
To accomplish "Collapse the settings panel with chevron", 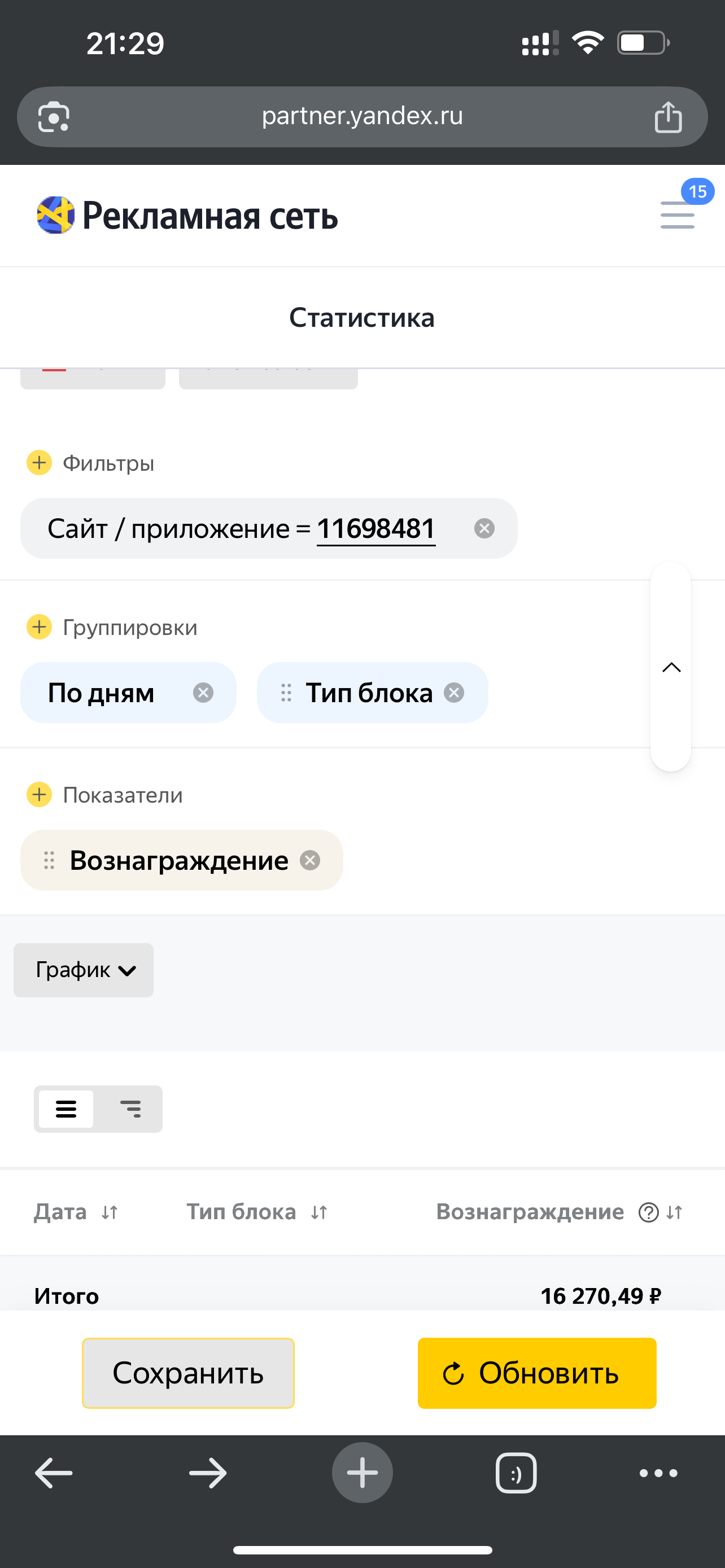I will tap(671, 667).
